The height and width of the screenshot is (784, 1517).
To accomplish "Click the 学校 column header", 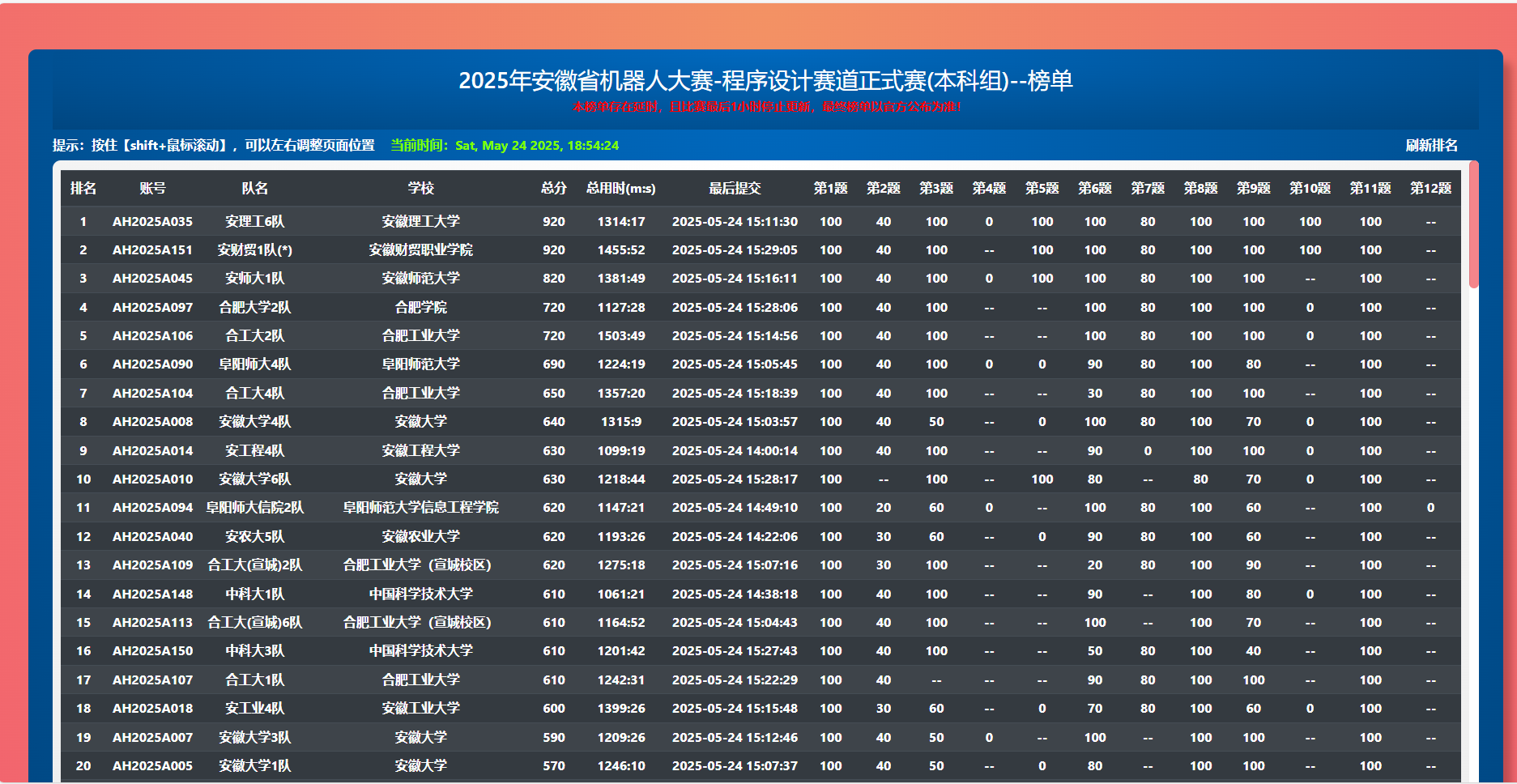I will point(420,188).
